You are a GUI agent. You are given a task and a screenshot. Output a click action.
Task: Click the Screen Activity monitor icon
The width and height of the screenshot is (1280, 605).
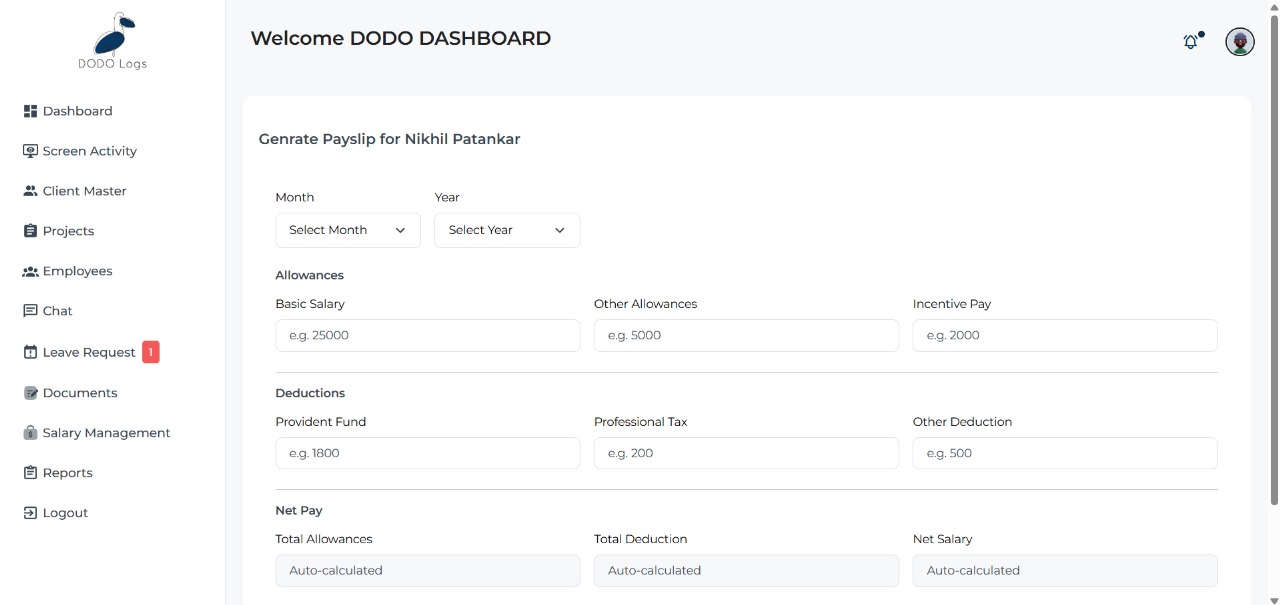click(x=30, y=151)
